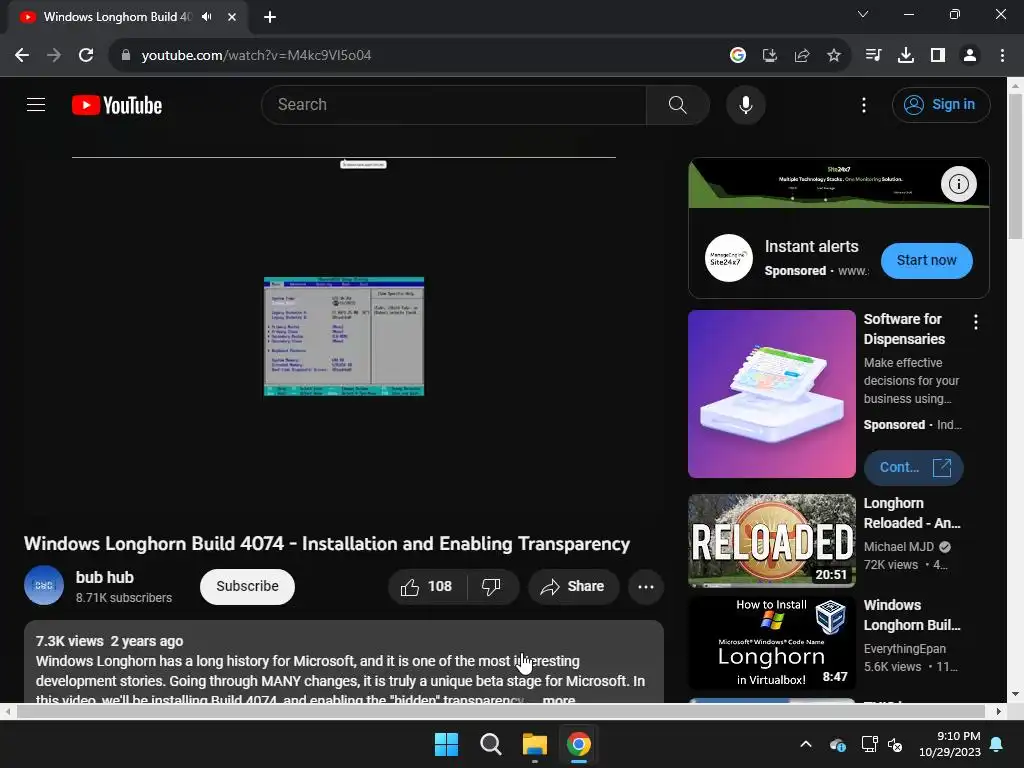Start voice search with microphone icon

tap(745, 104)
